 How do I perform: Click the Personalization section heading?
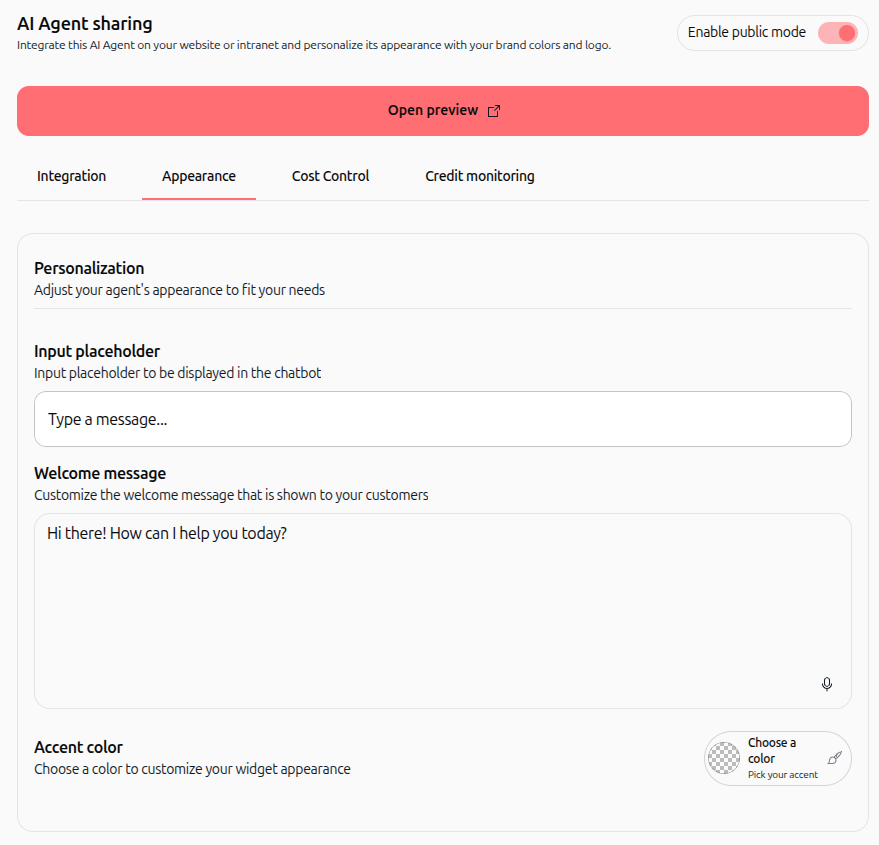pos(89,268)
